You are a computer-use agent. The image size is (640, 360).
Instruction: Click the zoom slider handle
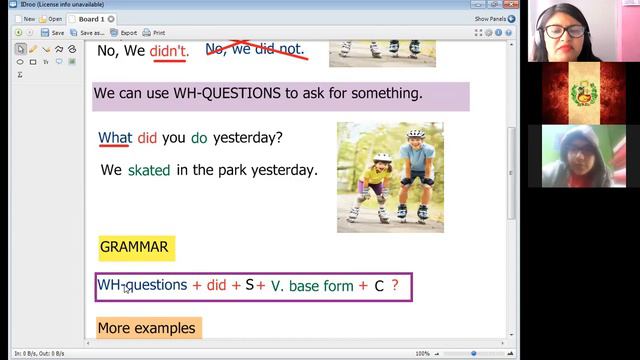click(x=473, y=353)
